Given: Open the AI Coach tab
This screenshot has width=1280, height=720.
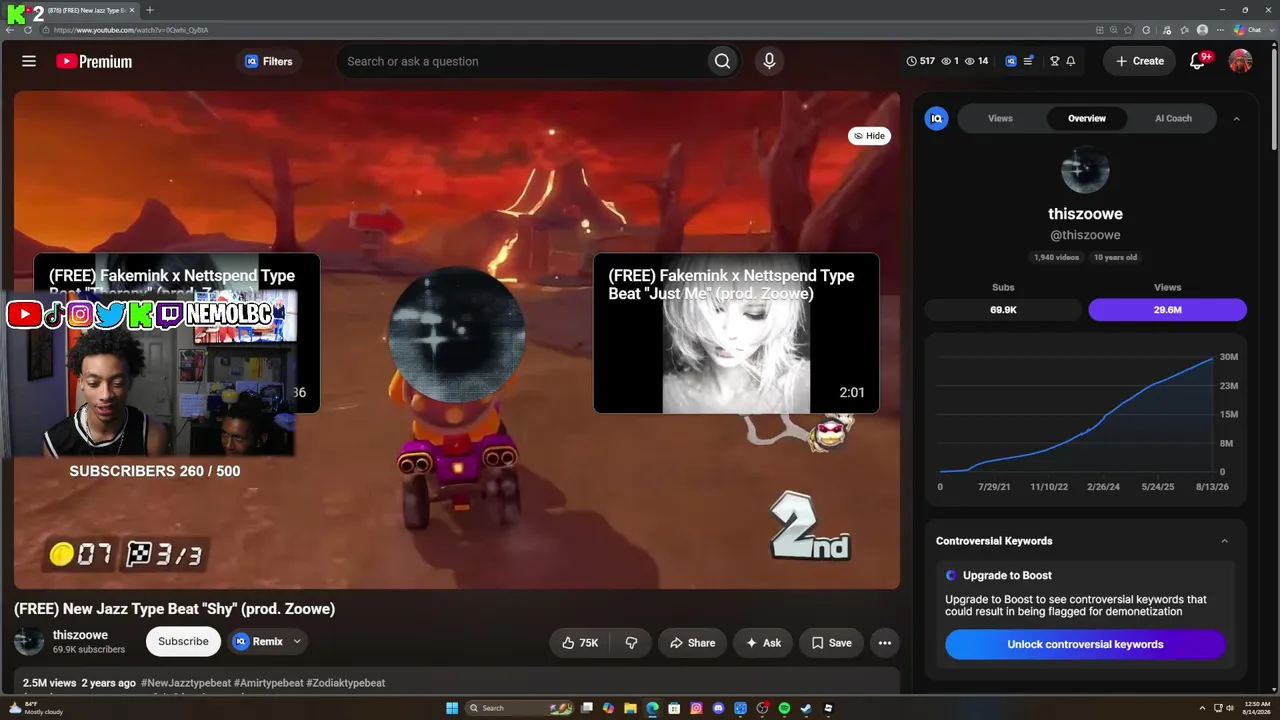Looking at the screenshot, I should [x=1173, y=118].
